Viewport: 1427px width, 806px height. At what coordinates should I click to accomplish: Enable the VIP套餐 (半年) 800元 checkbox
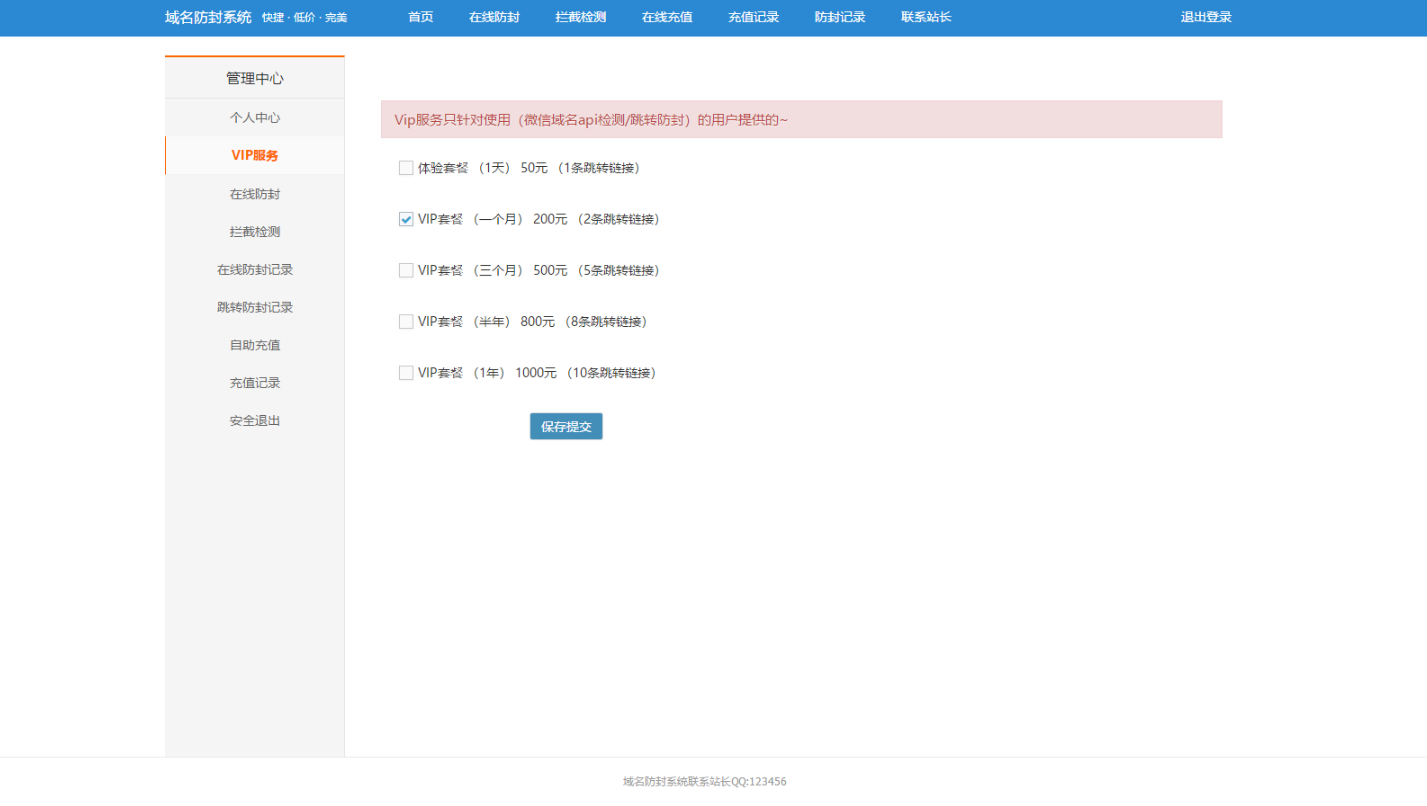pos(406,322)
